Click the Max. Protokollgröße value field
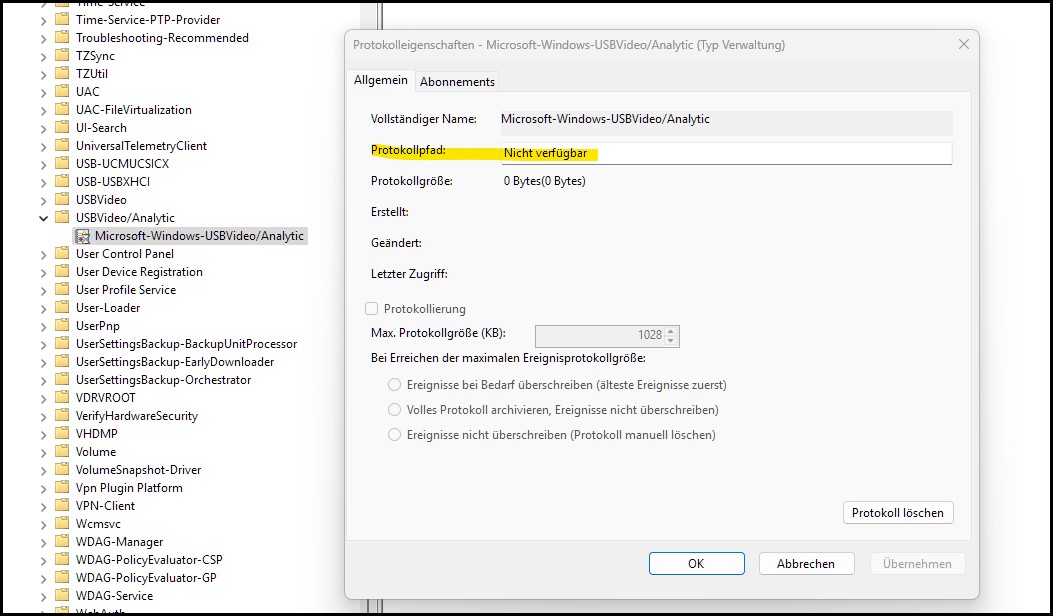 click(x=599, y=335)
